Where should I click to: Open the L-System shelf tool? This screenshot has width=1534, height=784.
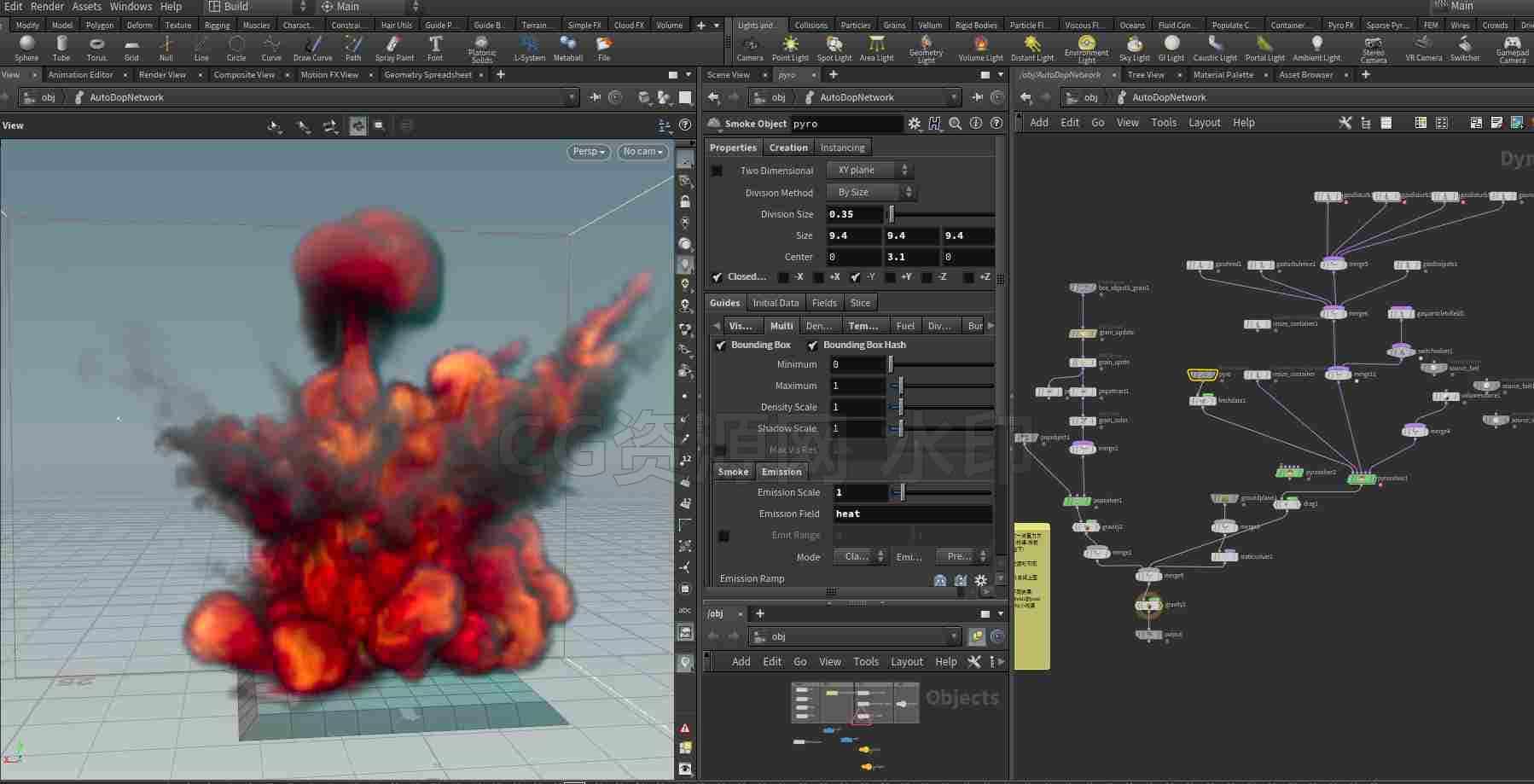pos(529,48)
